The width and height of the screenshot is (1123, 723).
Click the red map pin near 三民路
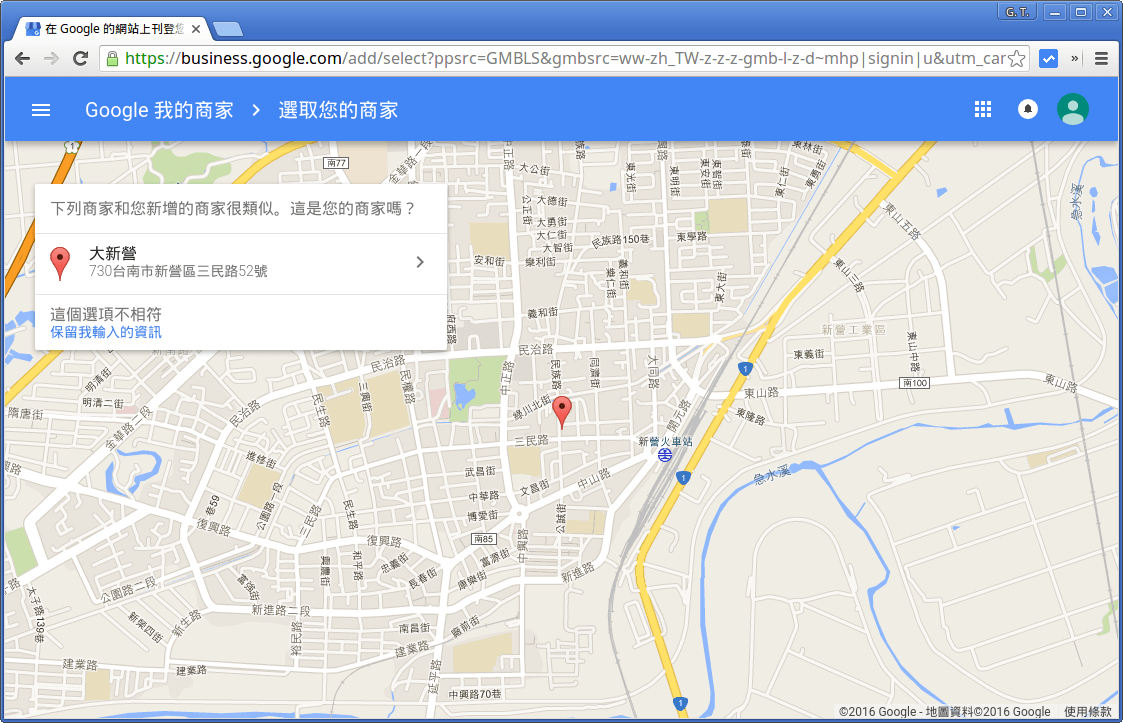pos(562,410)
